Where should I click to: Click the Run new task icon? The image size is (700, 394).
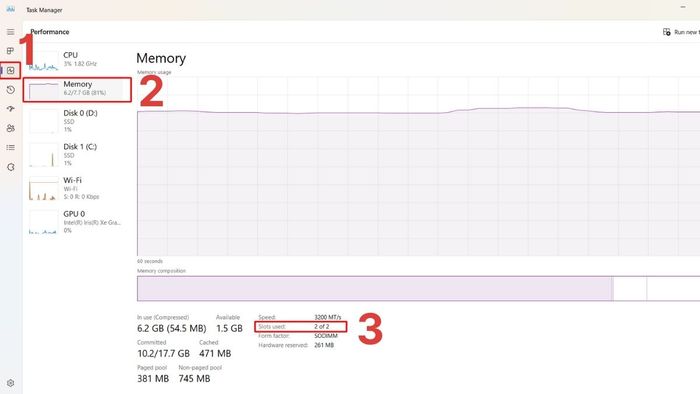coord(667,32)
